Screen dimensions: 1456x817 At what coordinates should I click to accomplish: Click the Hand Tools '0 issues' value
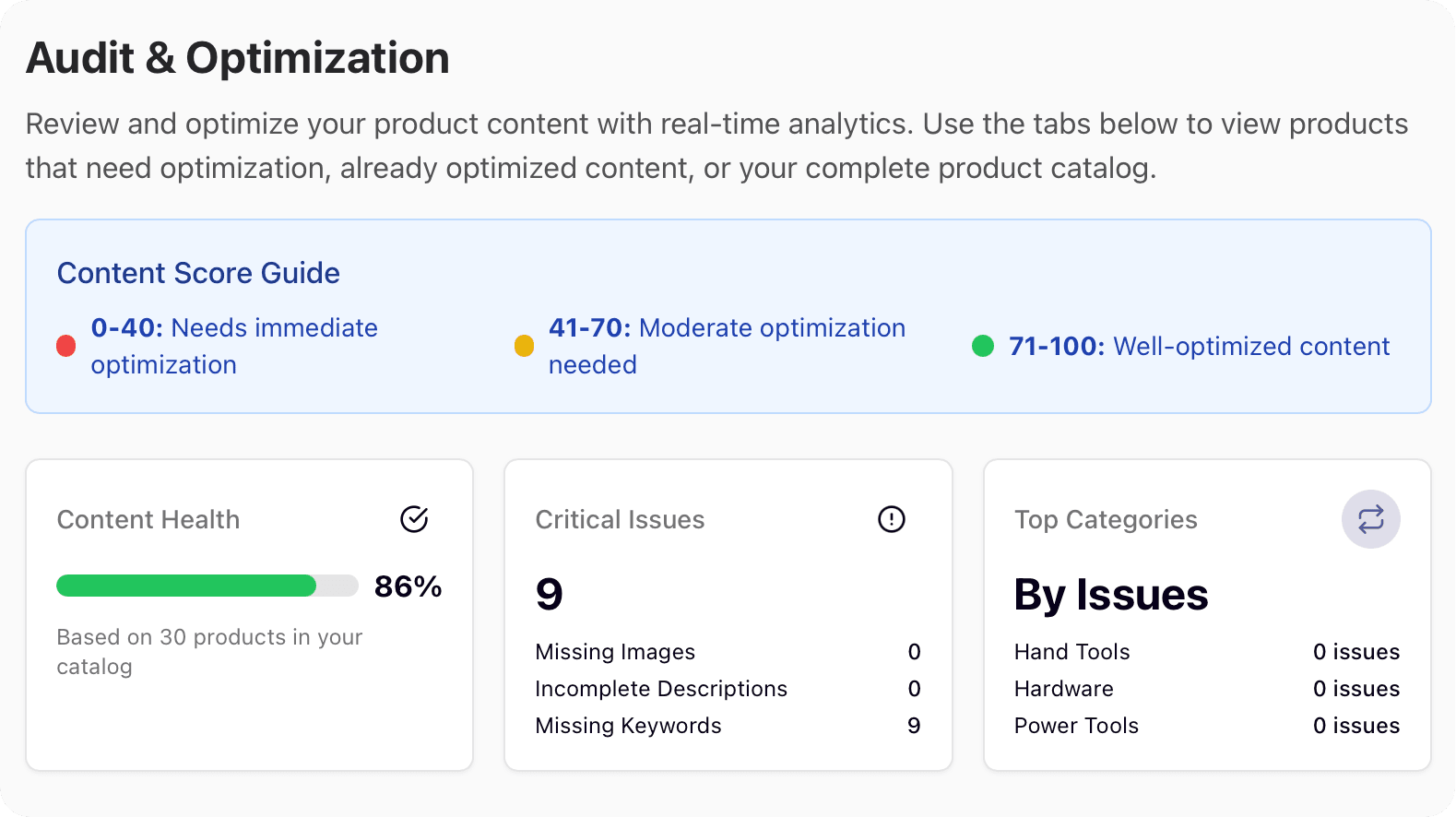(x=1356, y=652)
